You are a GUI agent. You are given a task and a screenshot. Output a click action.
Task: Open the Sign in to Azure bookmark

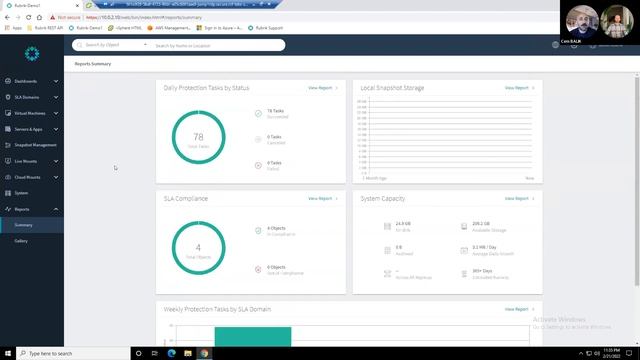(219, 28)
